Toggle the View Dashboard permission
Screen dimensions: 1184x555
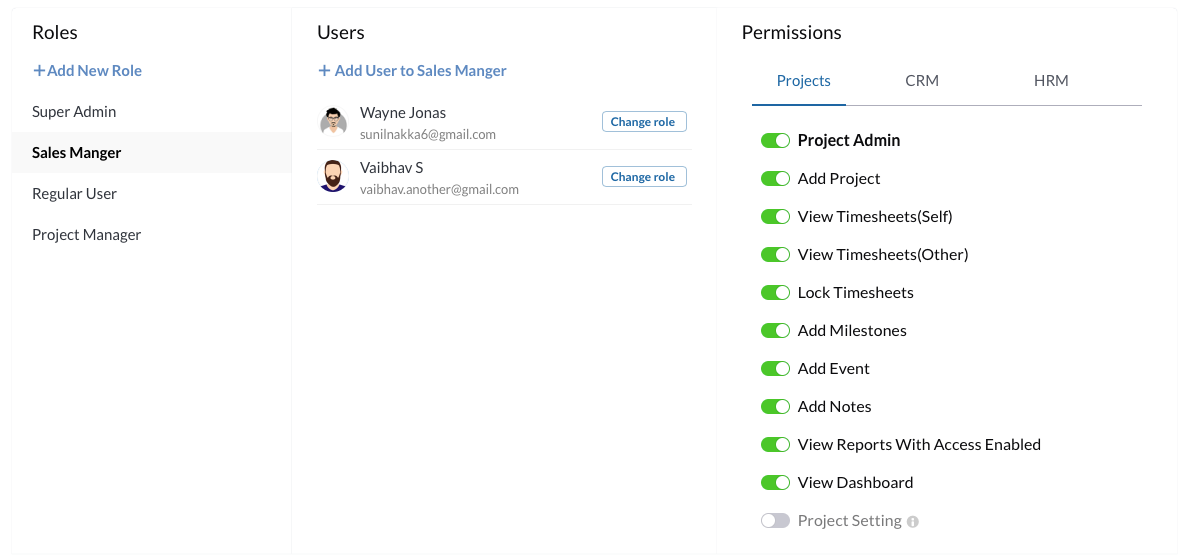point(775,483)
